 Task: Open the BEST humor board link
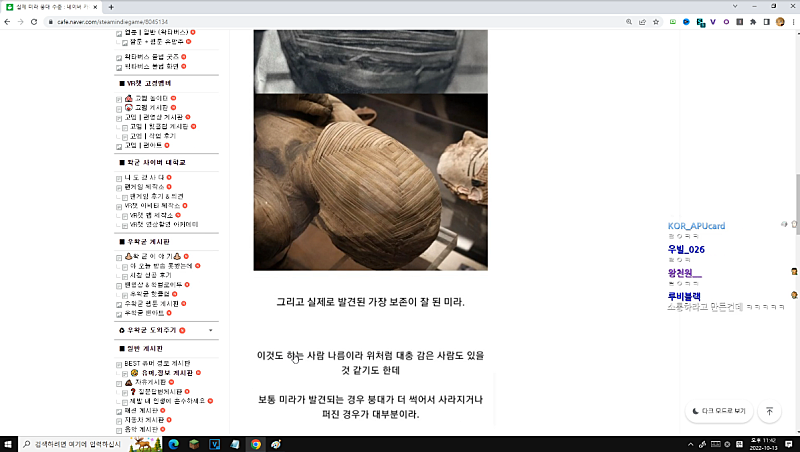[x=157, y=363]
